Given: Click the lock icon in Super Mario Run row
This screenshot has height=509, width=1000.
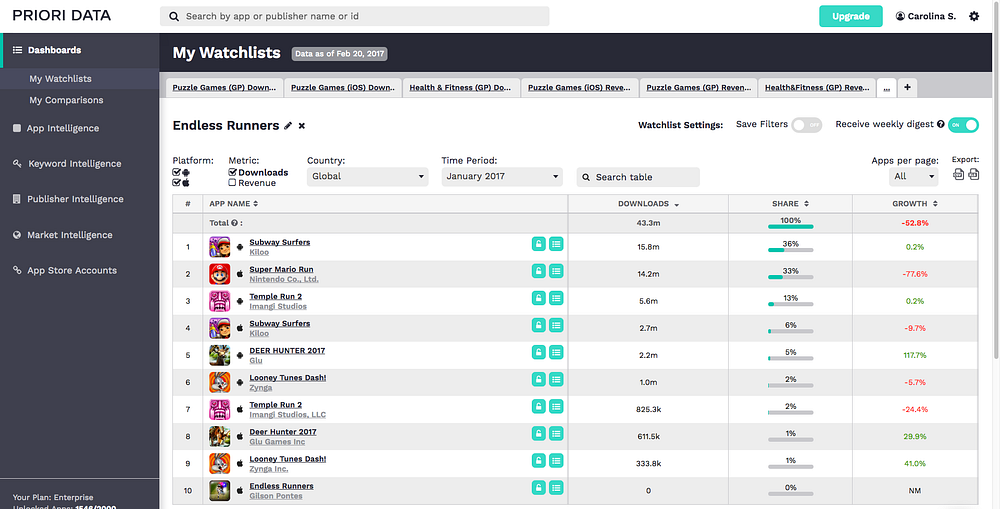Looking at the screenshot, I should 539,271.
